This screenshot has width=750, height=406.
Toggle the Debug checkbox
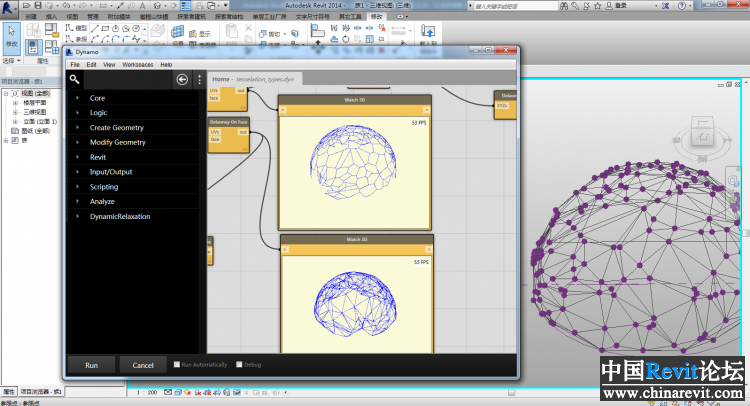click(x=239, y=364)
